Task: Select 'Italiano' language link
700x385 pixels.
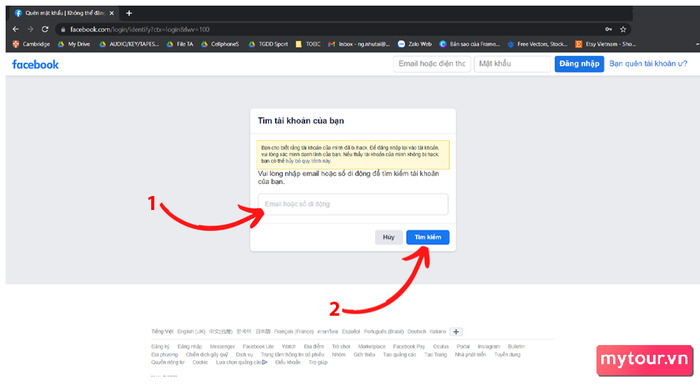Action: pos(438,331)
